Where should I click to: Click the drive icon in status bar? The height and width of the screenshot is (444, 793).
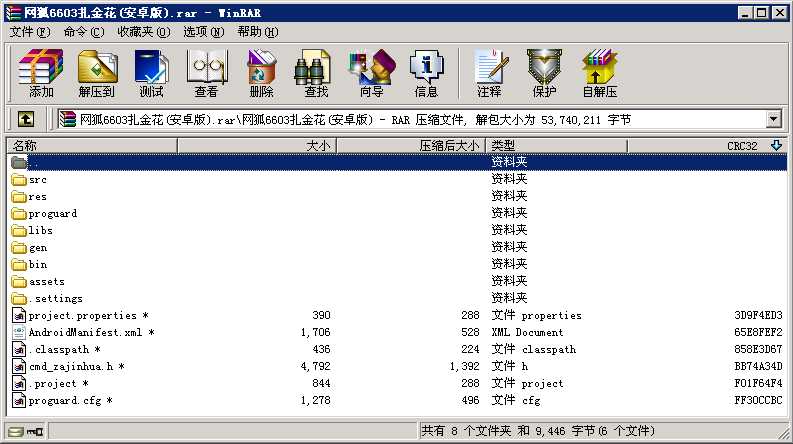coord(16,431)
